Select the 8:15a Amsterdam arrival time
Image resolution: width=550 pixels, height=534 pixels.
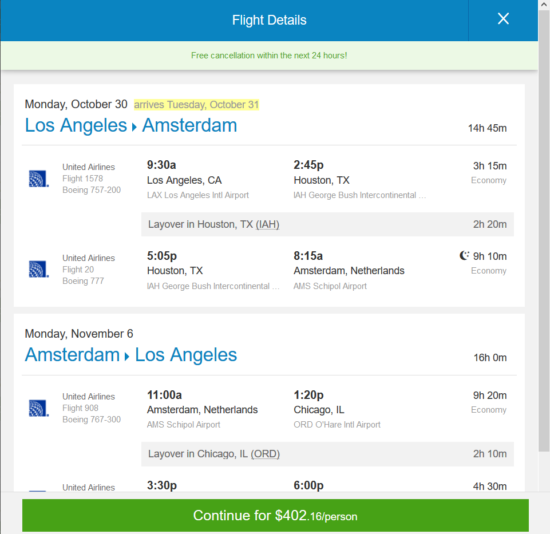point(308,256)
